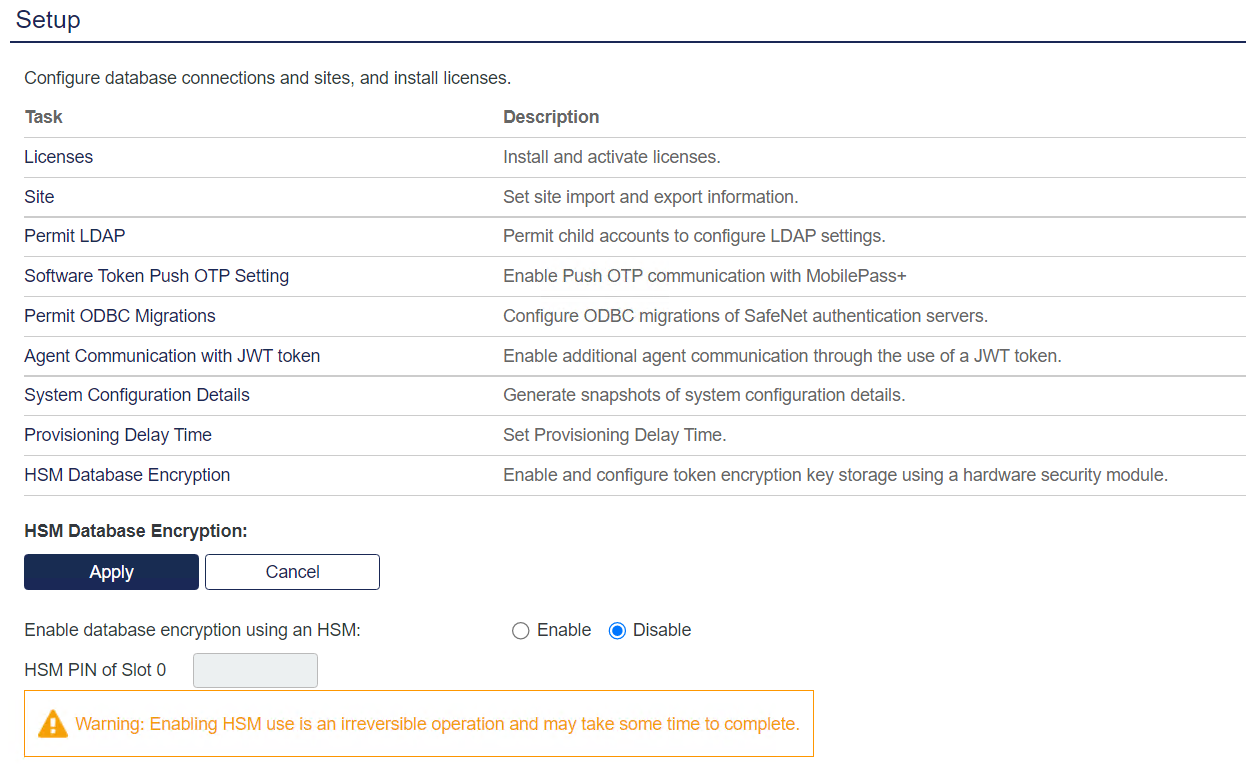Click inside the HSM PIN of Slot 0 field
This screenshot has height=778, width=1246.
coord(255,670)
